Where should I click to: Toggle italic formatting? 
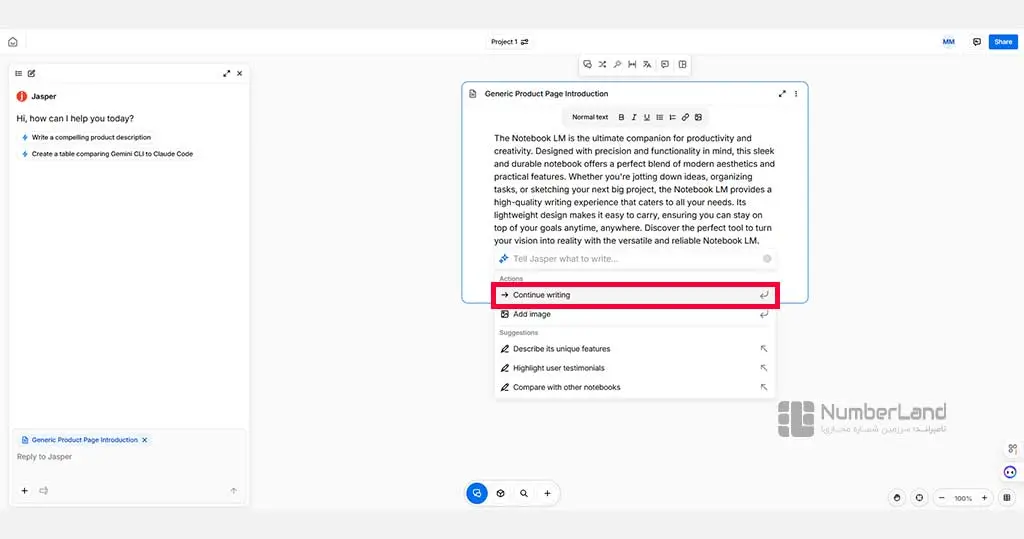coord(633,118)
